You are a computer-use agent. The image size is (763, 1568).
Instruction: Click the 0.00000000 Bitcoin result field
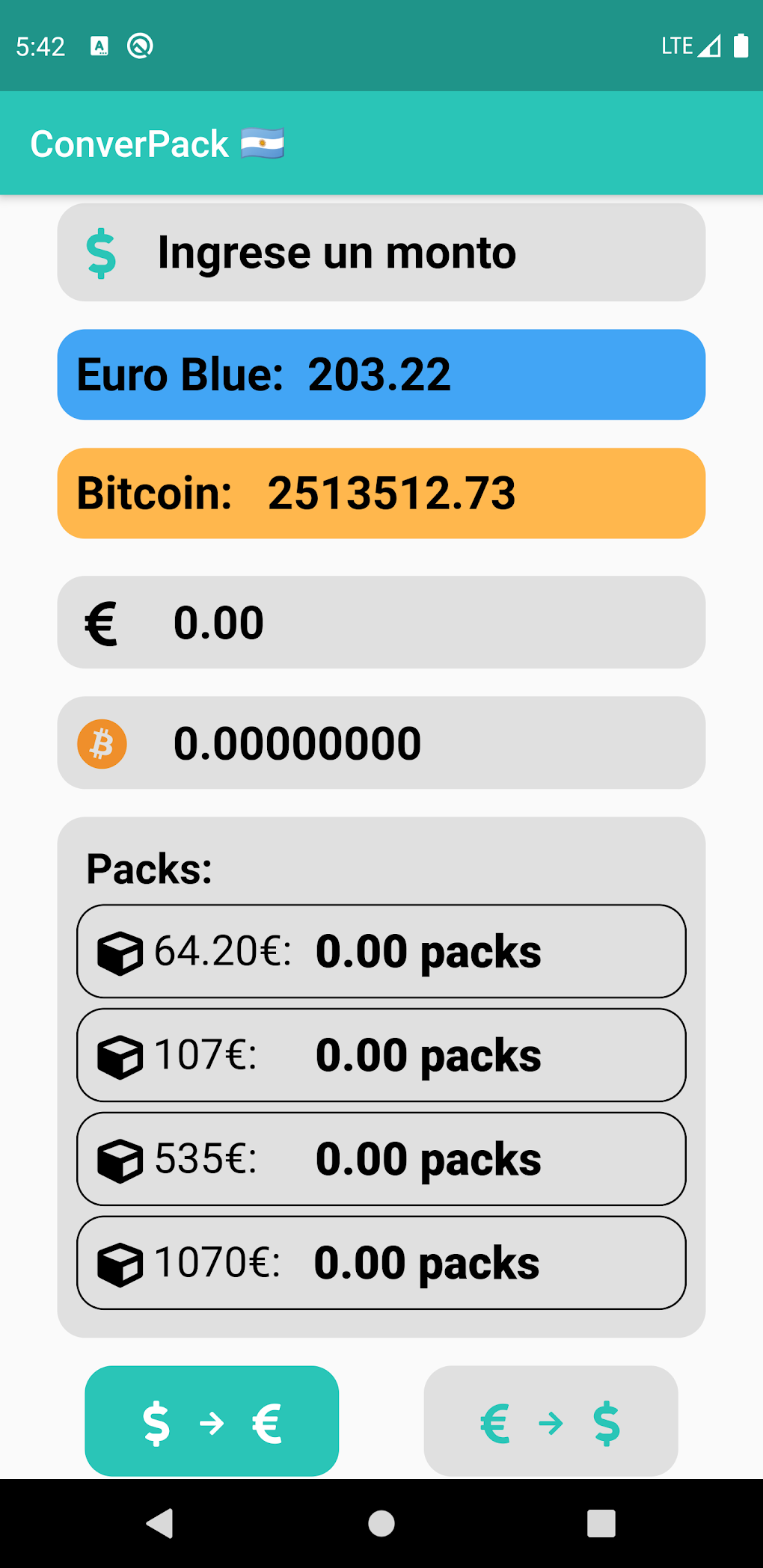tap(381, 743)
